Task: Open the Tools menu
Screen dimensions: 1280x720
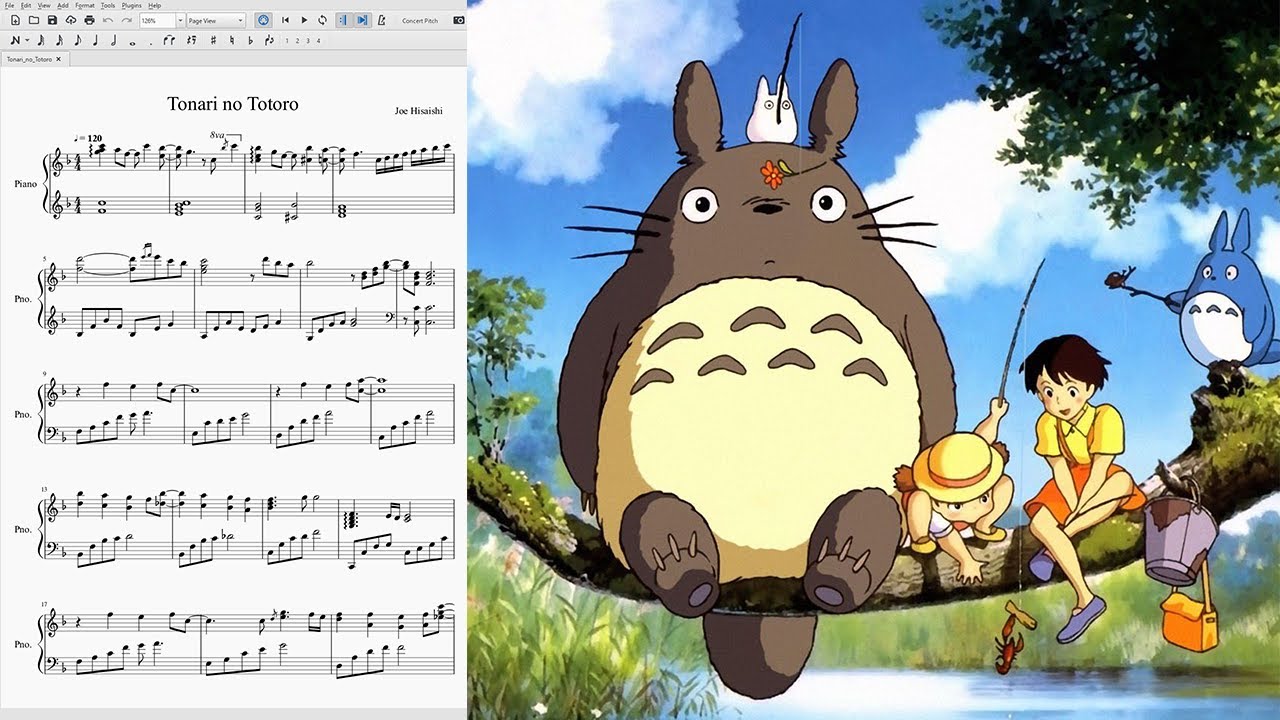Action: (x=108, y=6)
